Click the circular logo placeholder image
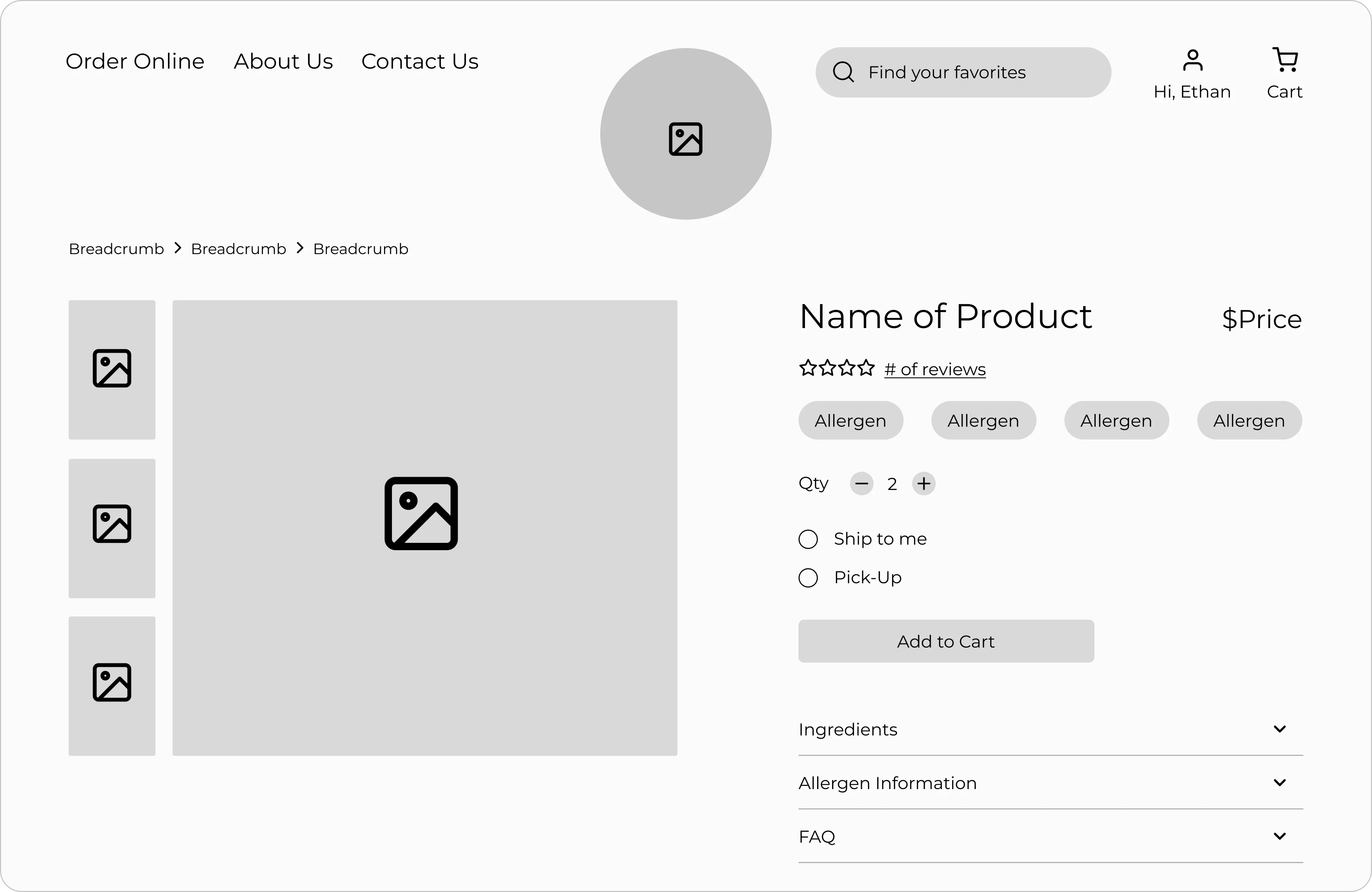This screenshot has height=892, width=1372. click(x=685, y=134)
